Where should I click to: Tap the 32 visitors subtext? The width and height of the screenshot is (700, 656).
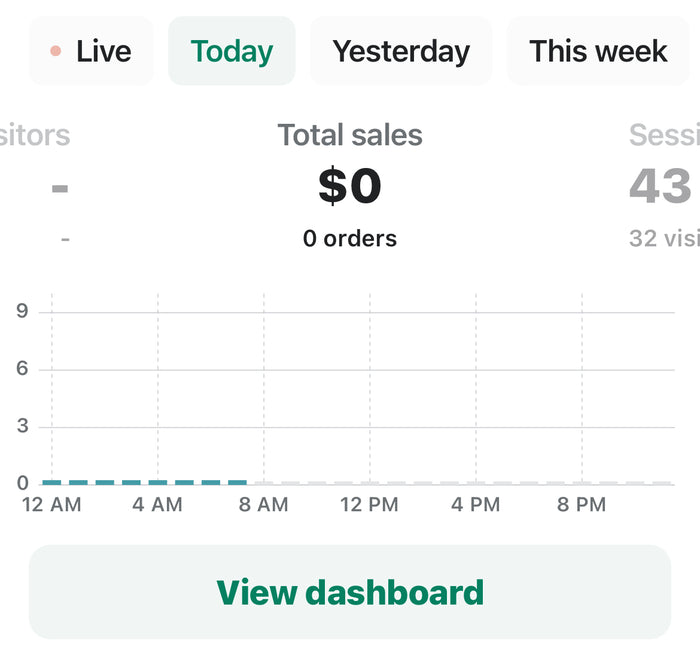(663, 239)
